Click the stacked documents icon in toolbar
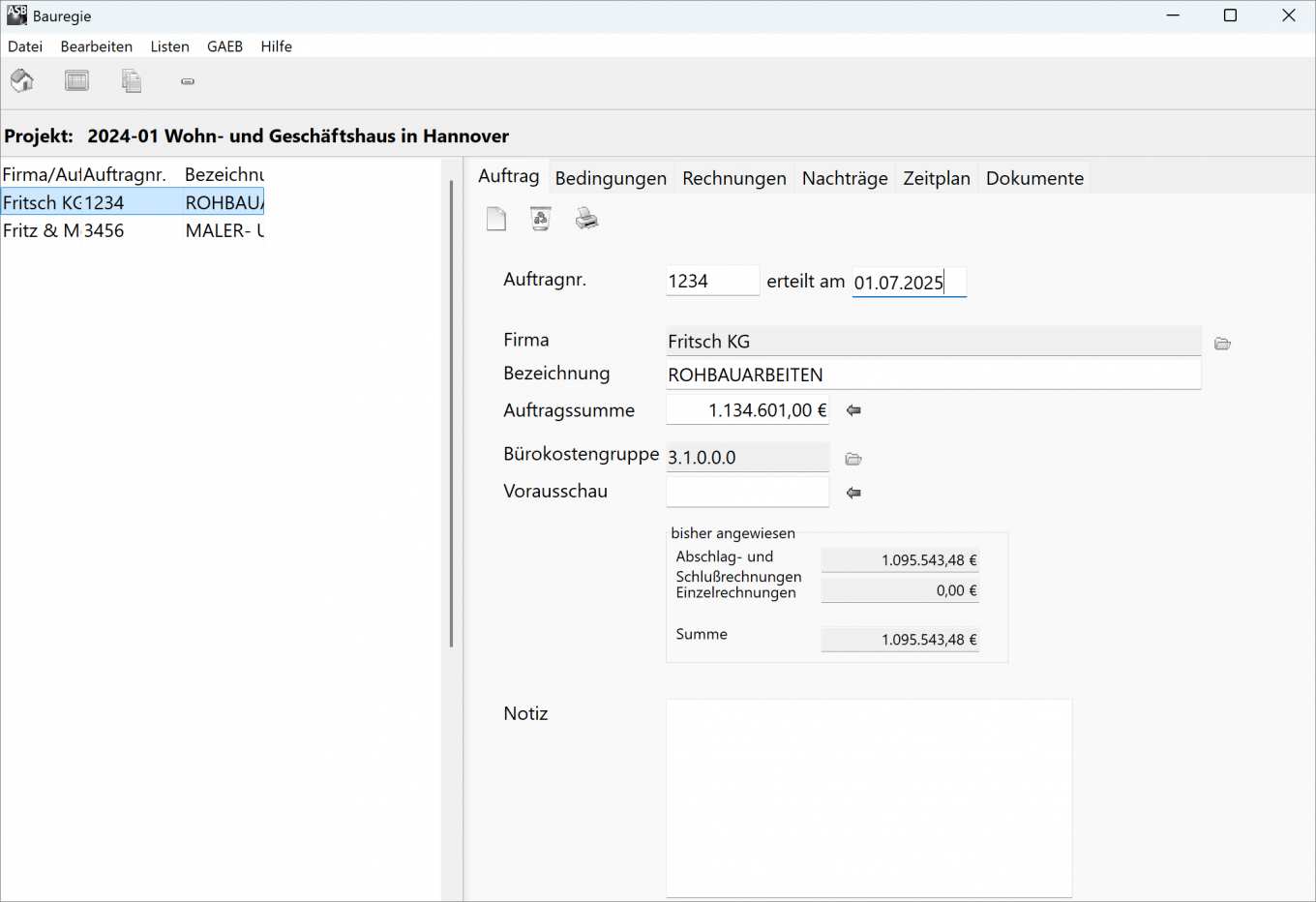Viewport: 1316px width, 902px height. pyautogui.click(x=132, y=80)
